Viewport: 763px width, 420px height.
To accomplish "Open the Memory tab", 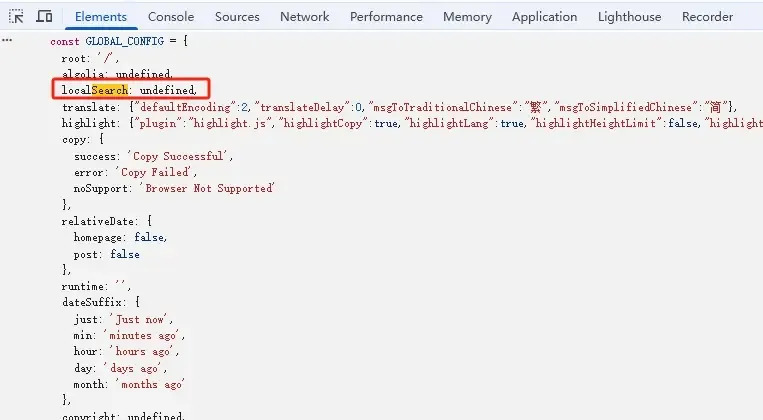I will (467, 17).
